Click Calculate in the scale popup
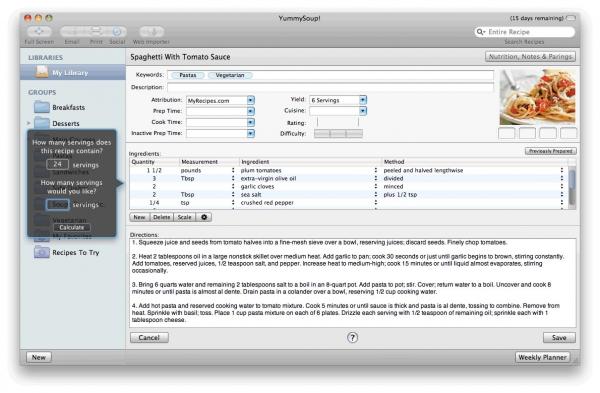Image resolution: width=600 pixels, height=393 pixels. click(72, 227)
